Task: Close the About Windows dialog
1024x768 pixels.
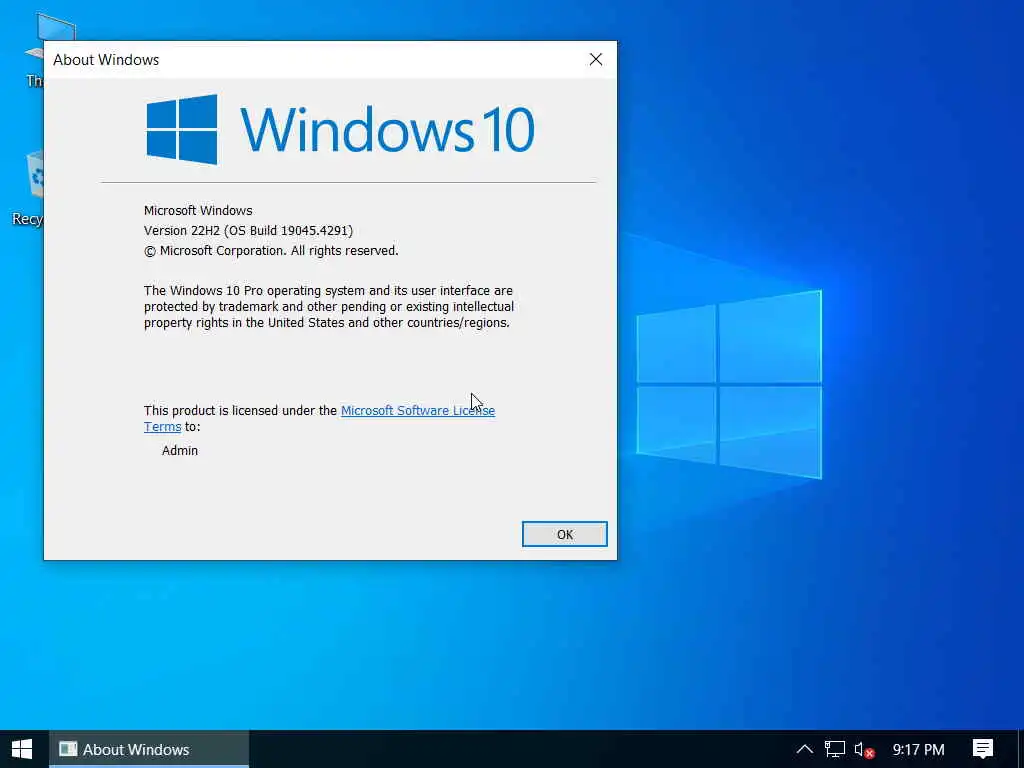Action: [x=596, y=59]
